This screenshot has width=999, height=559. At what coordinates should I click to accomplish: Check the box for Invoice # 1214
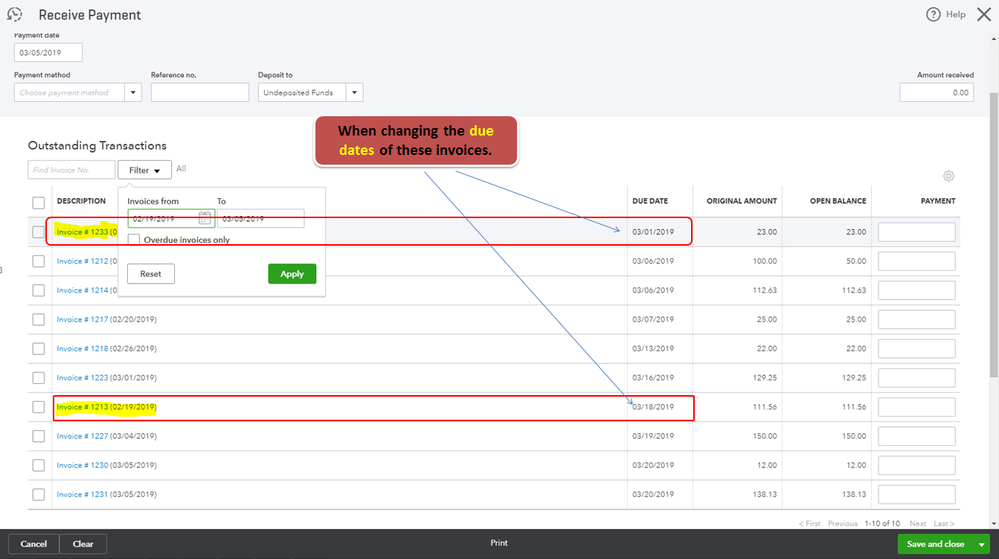38,290
